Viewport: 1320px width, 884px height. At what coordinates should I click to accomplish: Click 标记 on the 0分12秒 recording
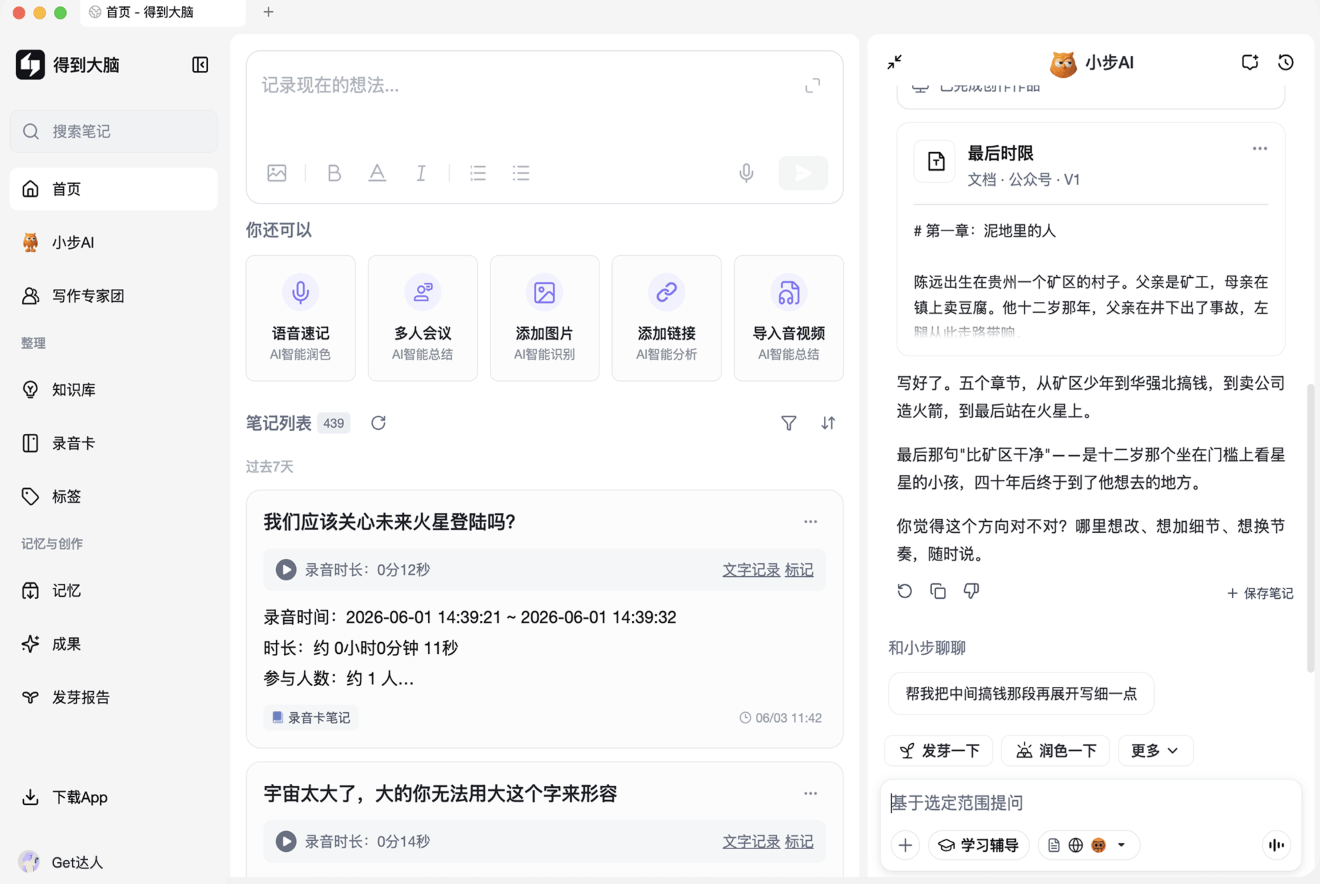coord(799,570)
